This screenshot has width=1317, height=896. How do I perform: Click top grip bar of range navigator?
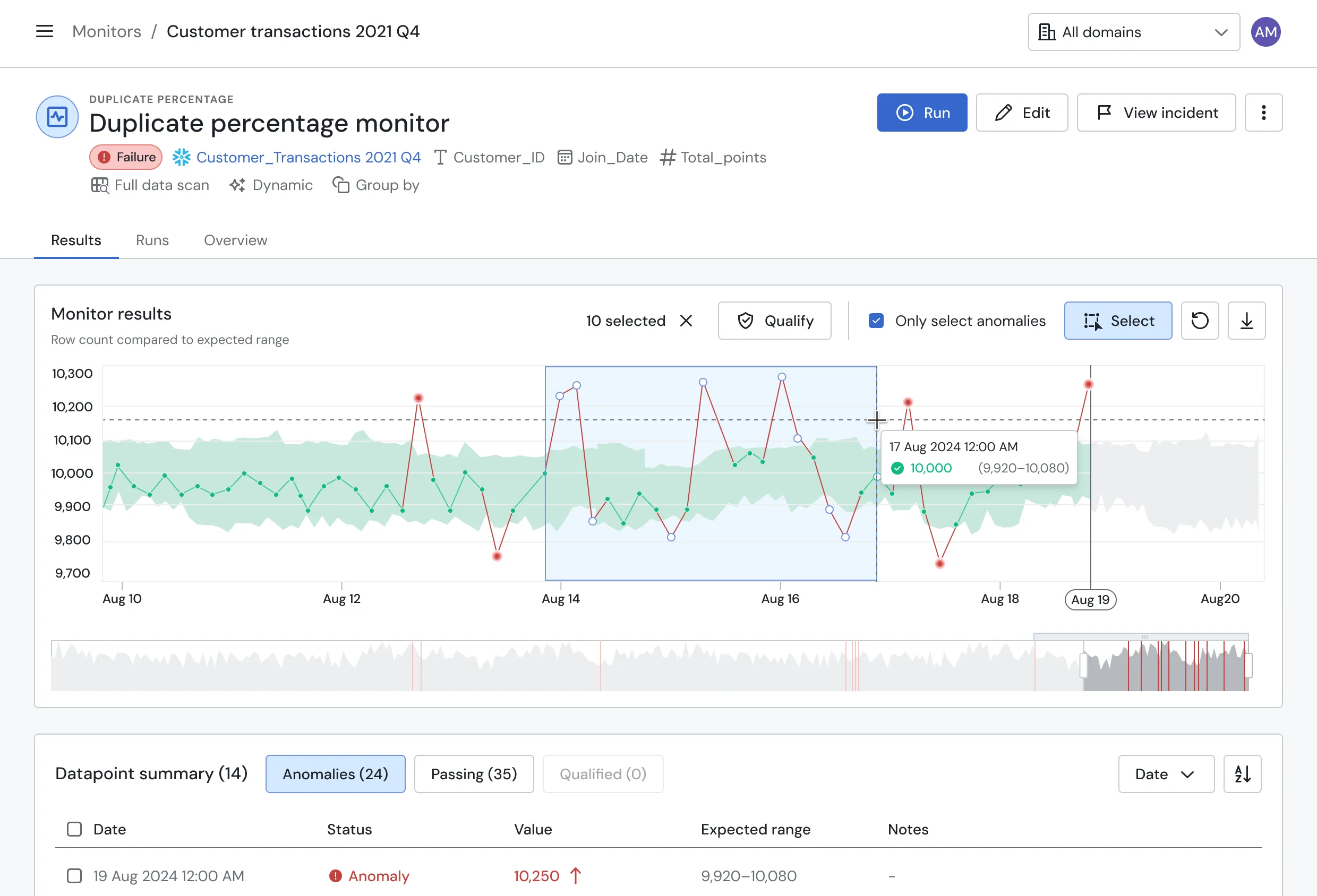pyautogui.click(x=1141, y=636)
